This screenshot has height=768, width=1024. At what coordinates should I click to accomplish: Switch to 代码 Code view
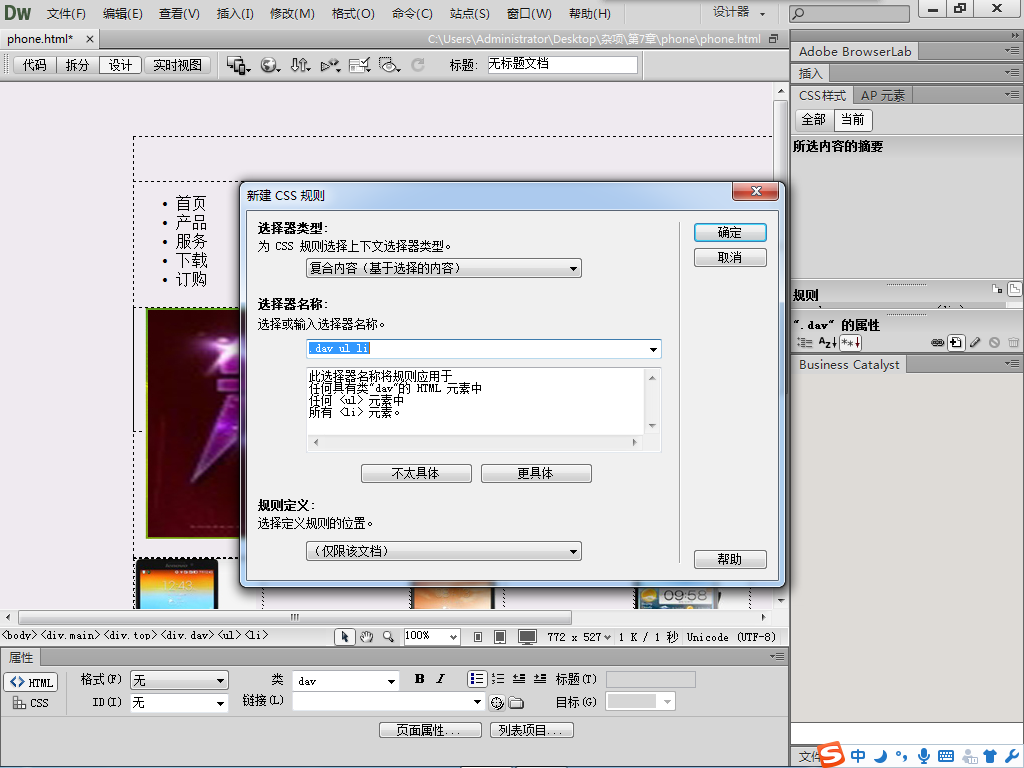pyautogui.click(x=35, y=65)
